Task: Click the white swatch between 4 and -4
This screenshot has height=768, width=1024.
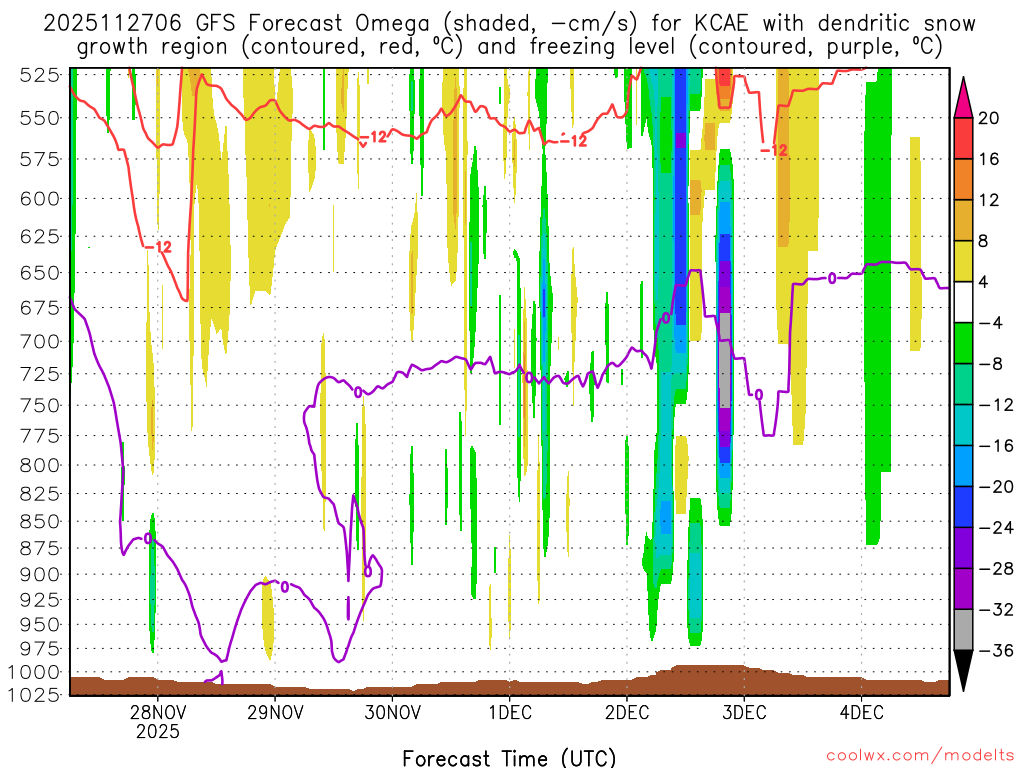Action: coord(963,302)
